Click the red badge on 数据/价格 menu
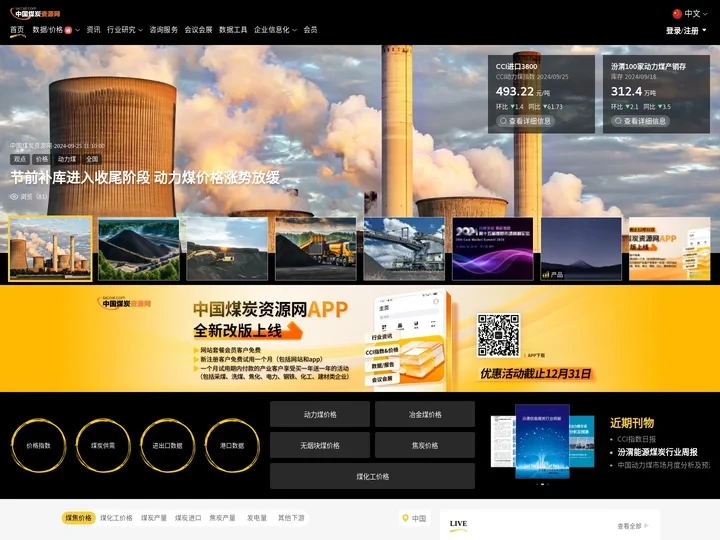 [x=68, y=30]
